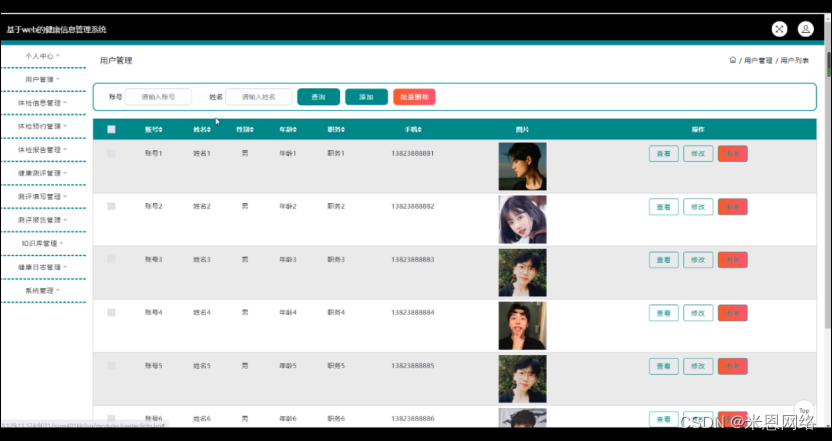832x441 pixels.
Task: Edit 账号1 with 修改 button
Action: 698,154
